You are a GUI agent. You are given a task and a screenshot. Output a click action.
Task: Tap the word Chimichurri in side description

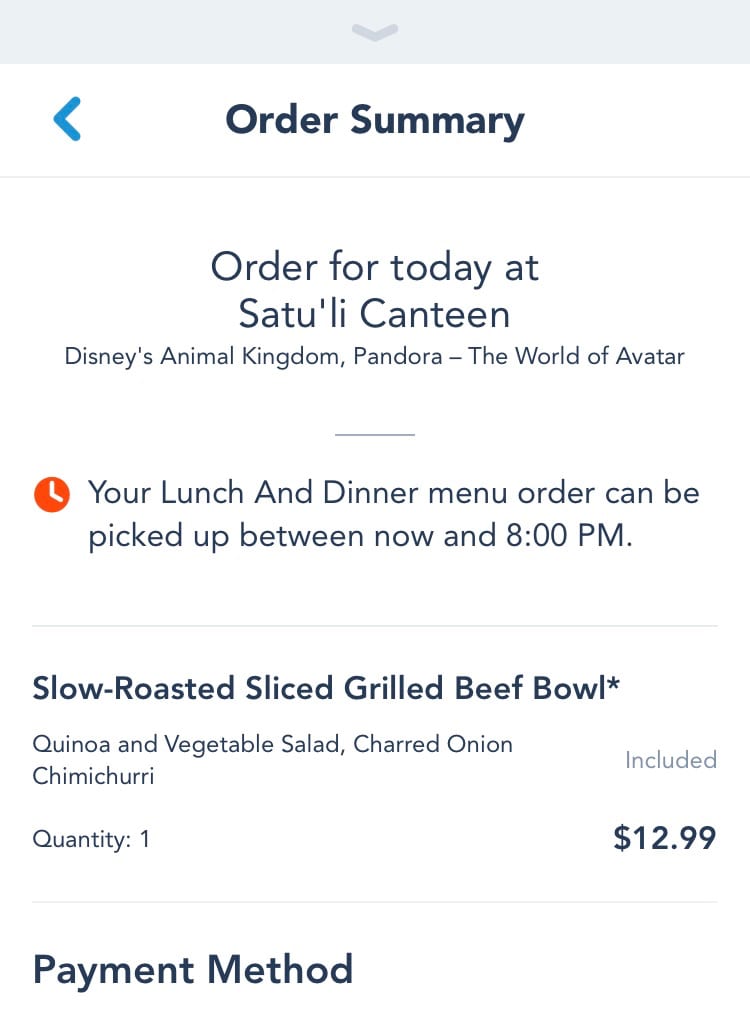[93, 776]
